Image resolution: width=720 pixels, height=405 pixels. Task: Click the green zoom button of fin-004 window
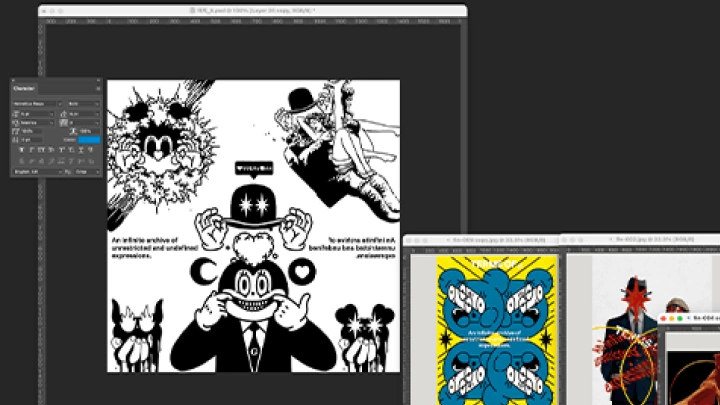[680, 318]
